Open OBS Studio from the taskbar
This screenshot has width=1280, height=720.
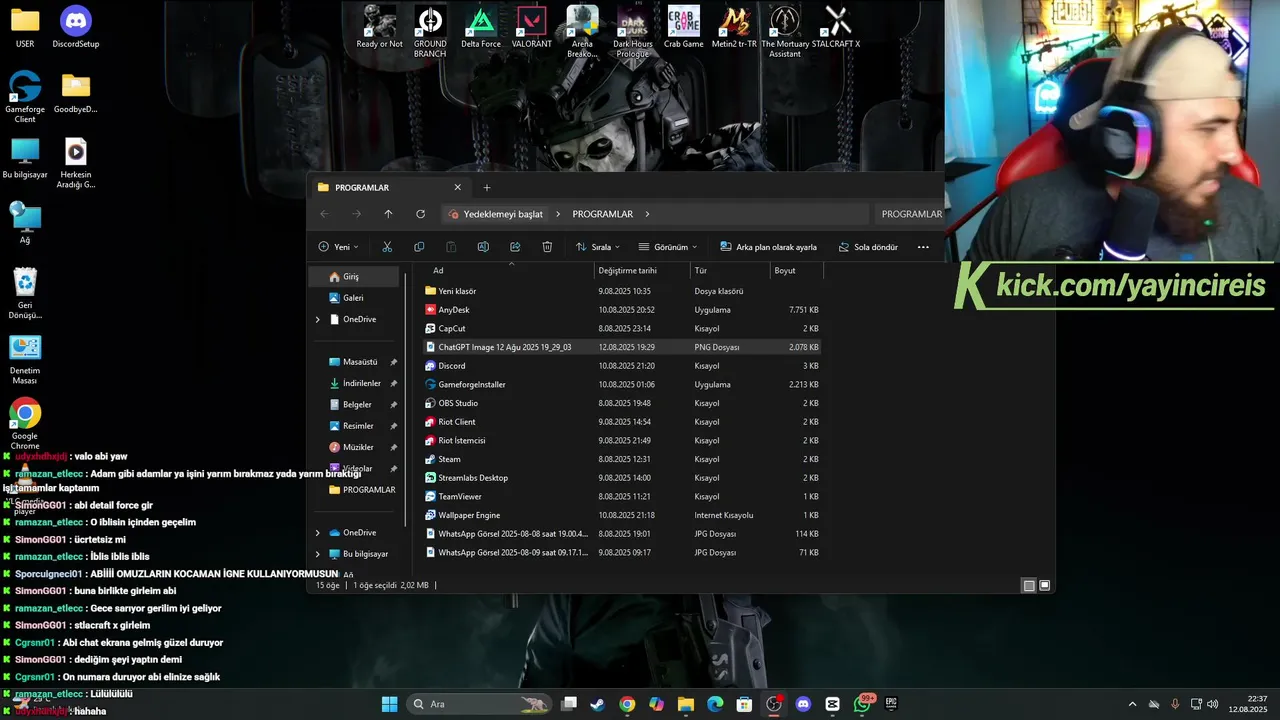pos(774,704)
